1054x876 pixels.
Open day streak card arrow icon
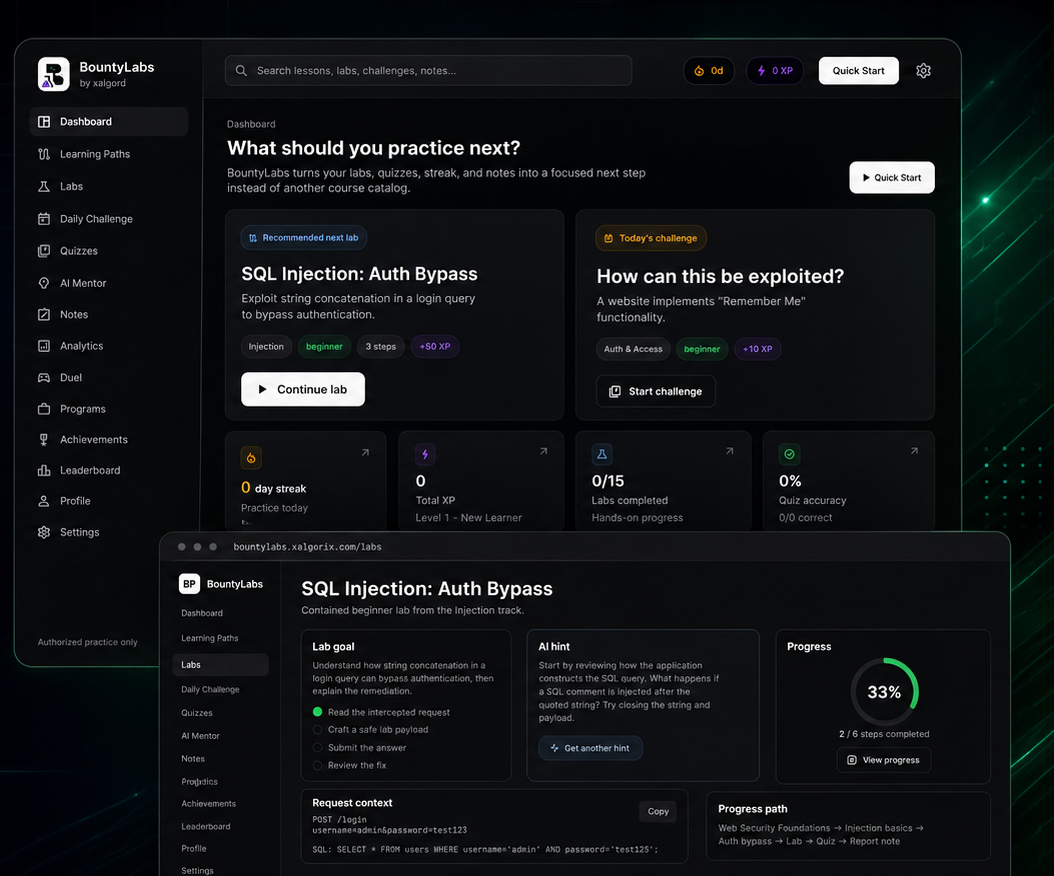coord(365,452)
